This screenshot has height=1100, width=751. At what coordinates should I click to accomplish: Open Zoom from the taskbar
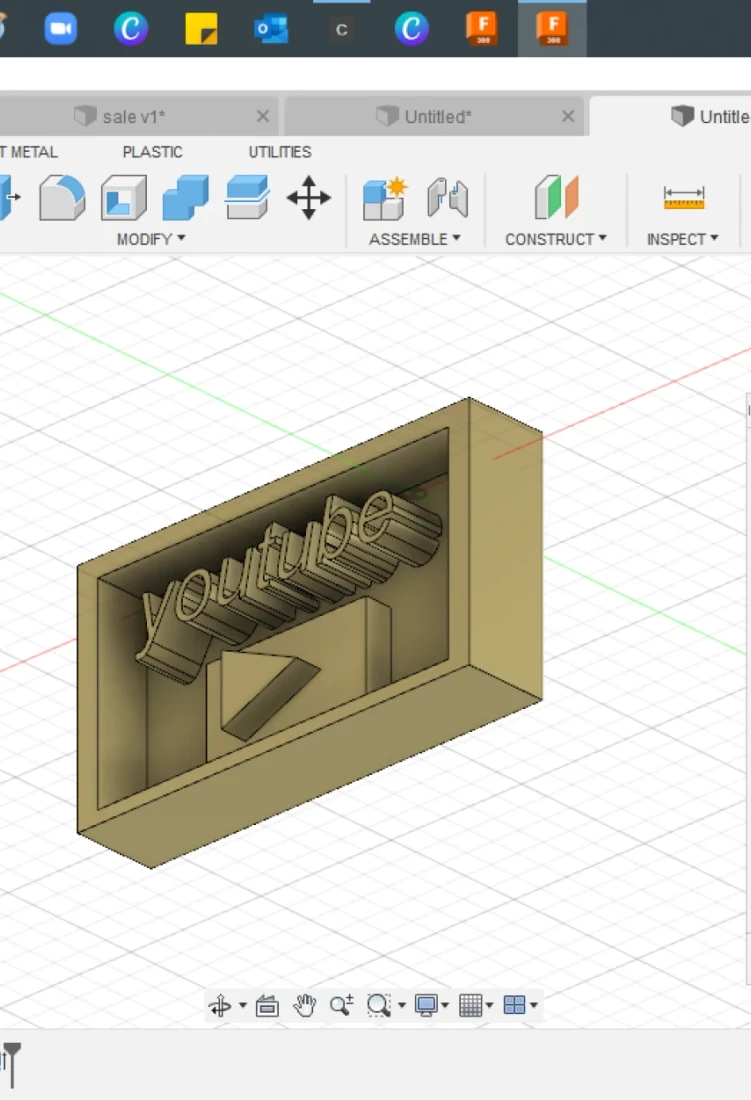60,29
